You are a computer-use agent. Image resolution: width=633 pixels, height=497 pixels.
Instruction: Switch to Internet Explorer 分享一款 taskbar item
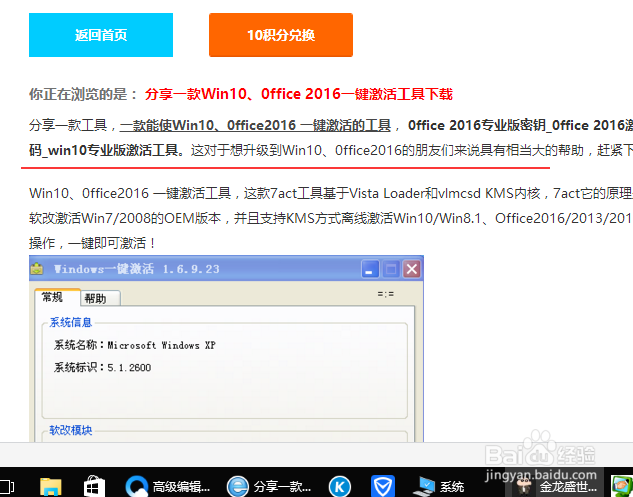269,486
